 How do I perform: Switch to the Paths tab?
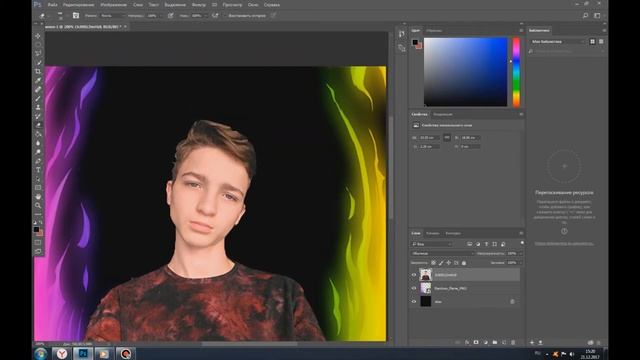pos(453,233)
